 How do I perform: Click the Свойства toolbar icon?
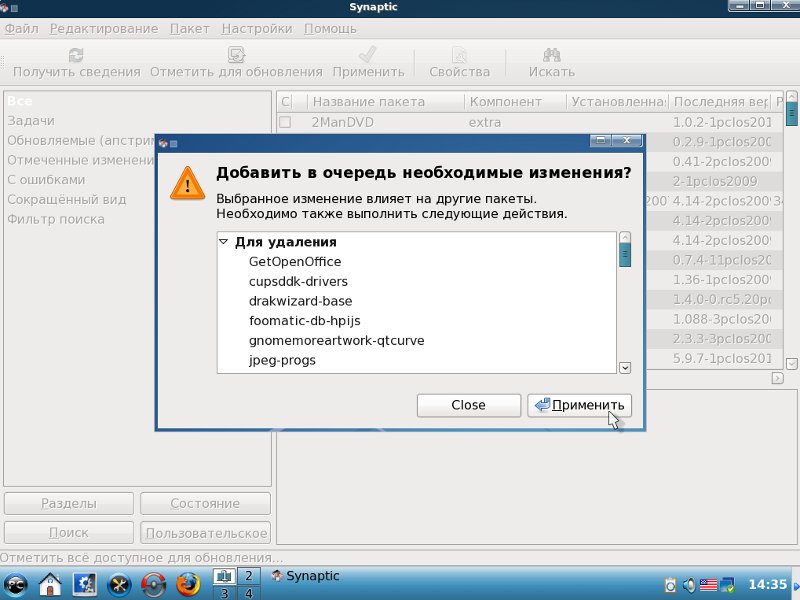(459, 55)
